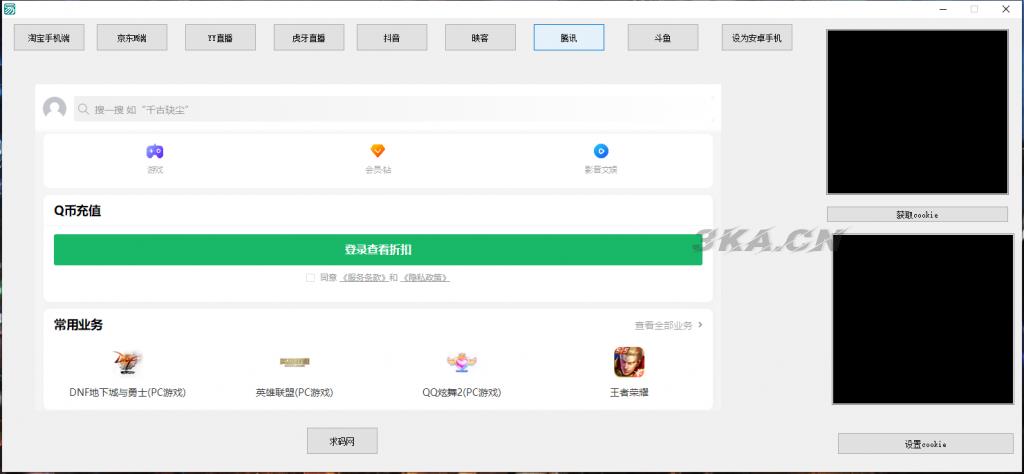1024x474 pixels.
Task: Click 英雄联盟(PC游戏) label
Action: click(x=295, y=392)
